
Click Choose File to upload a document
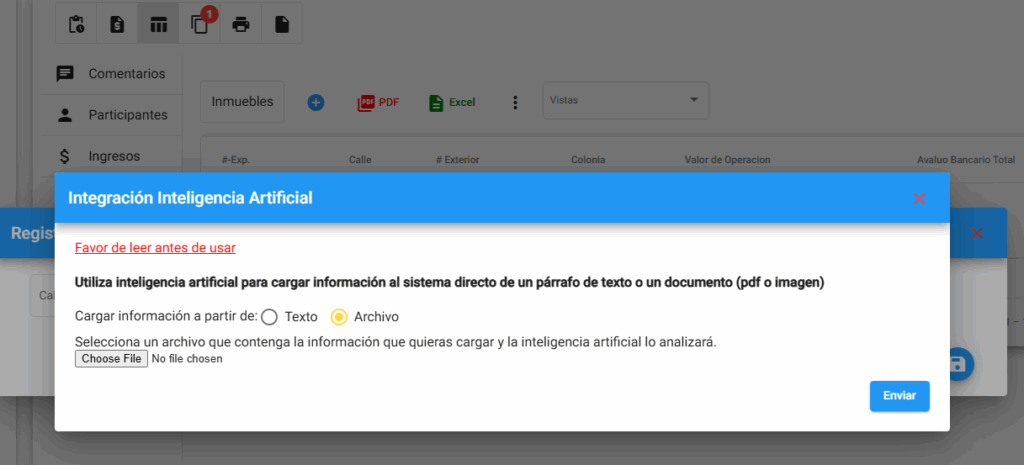[x=111, y=359]
